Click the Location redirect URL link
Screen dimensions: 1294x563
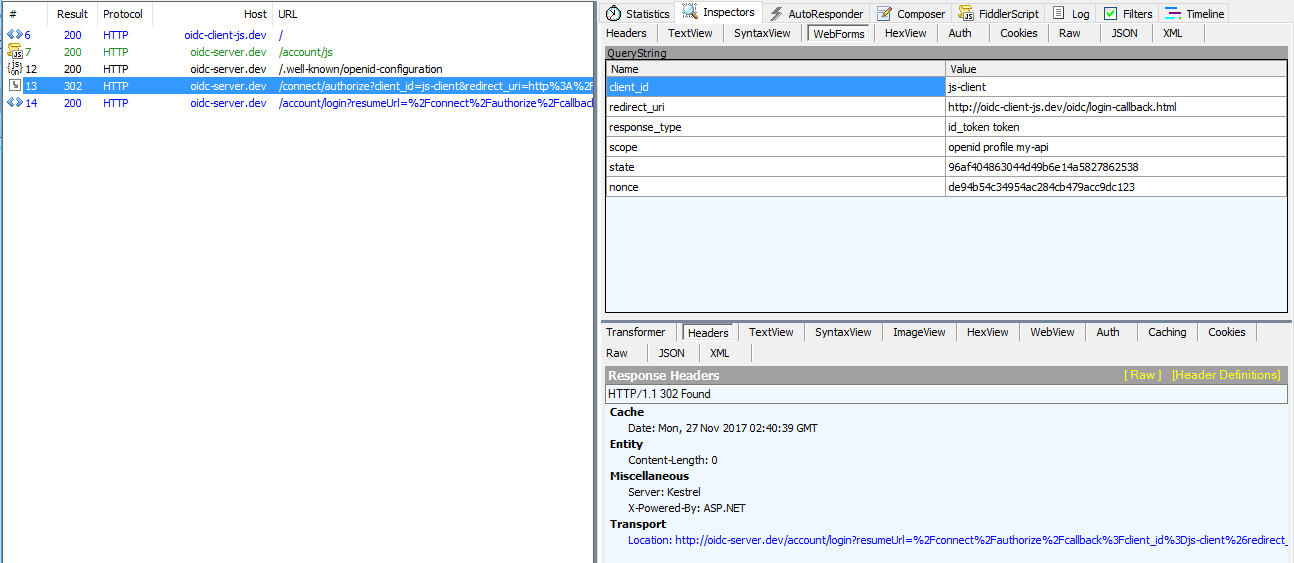coord(958,540)
